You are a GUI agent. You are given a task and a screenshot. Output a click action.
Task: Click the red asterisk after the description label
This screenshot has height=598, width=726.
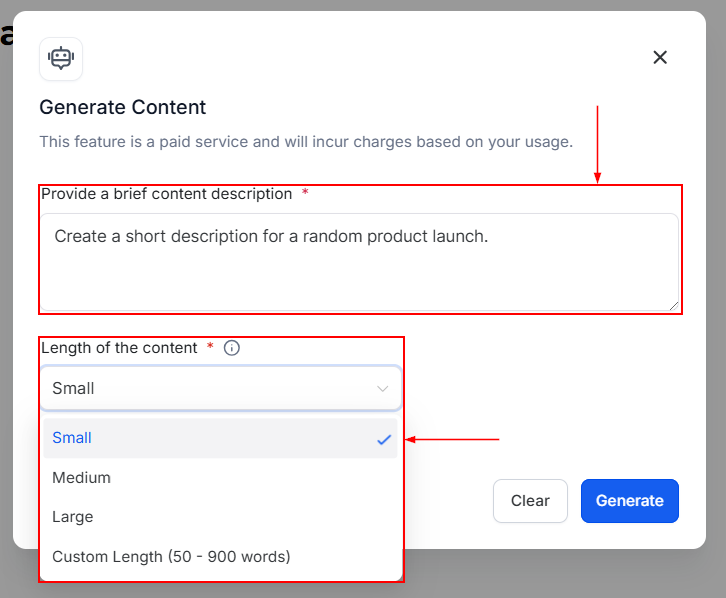305,193
